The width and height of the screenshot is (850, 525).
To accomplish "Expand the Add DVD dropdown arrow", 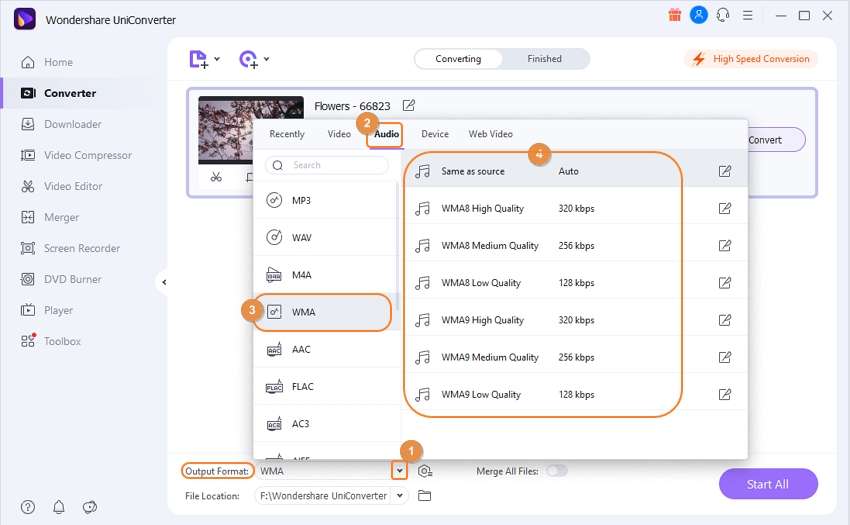I will pyautogui.click(x=266, y=59).
